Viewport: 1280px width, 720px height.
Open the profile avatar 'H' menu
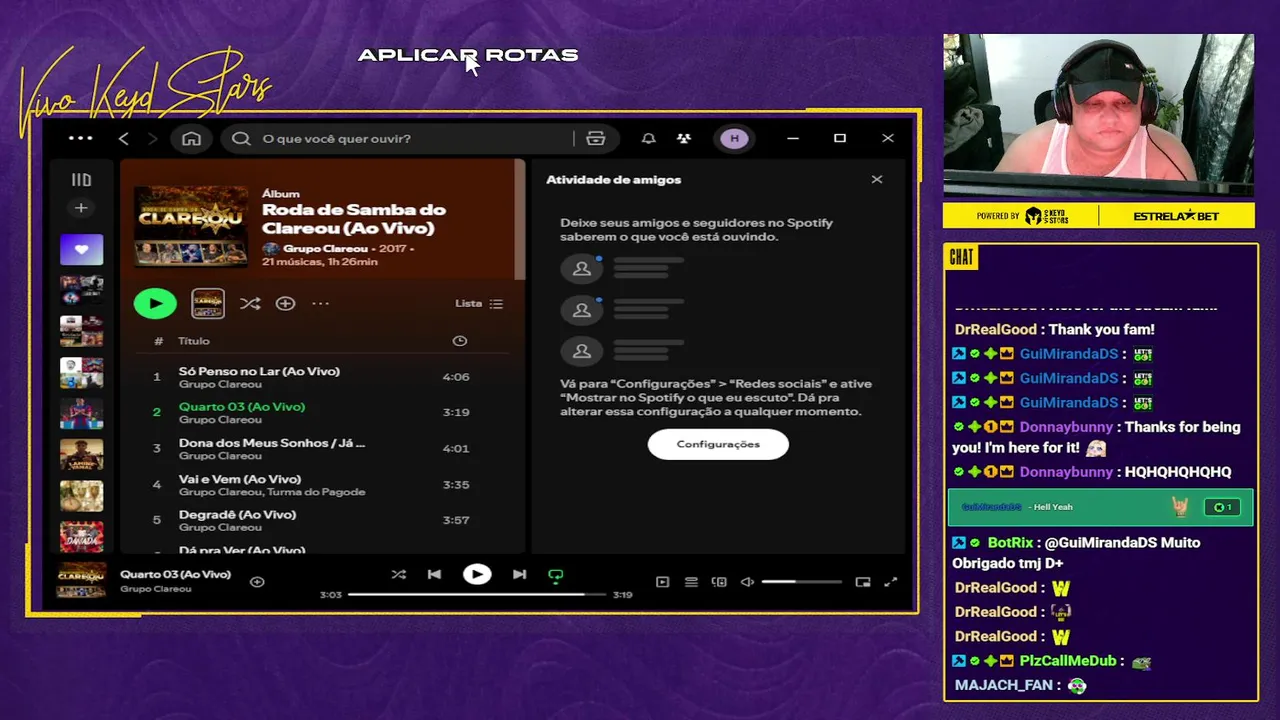(x=734, y=138)
